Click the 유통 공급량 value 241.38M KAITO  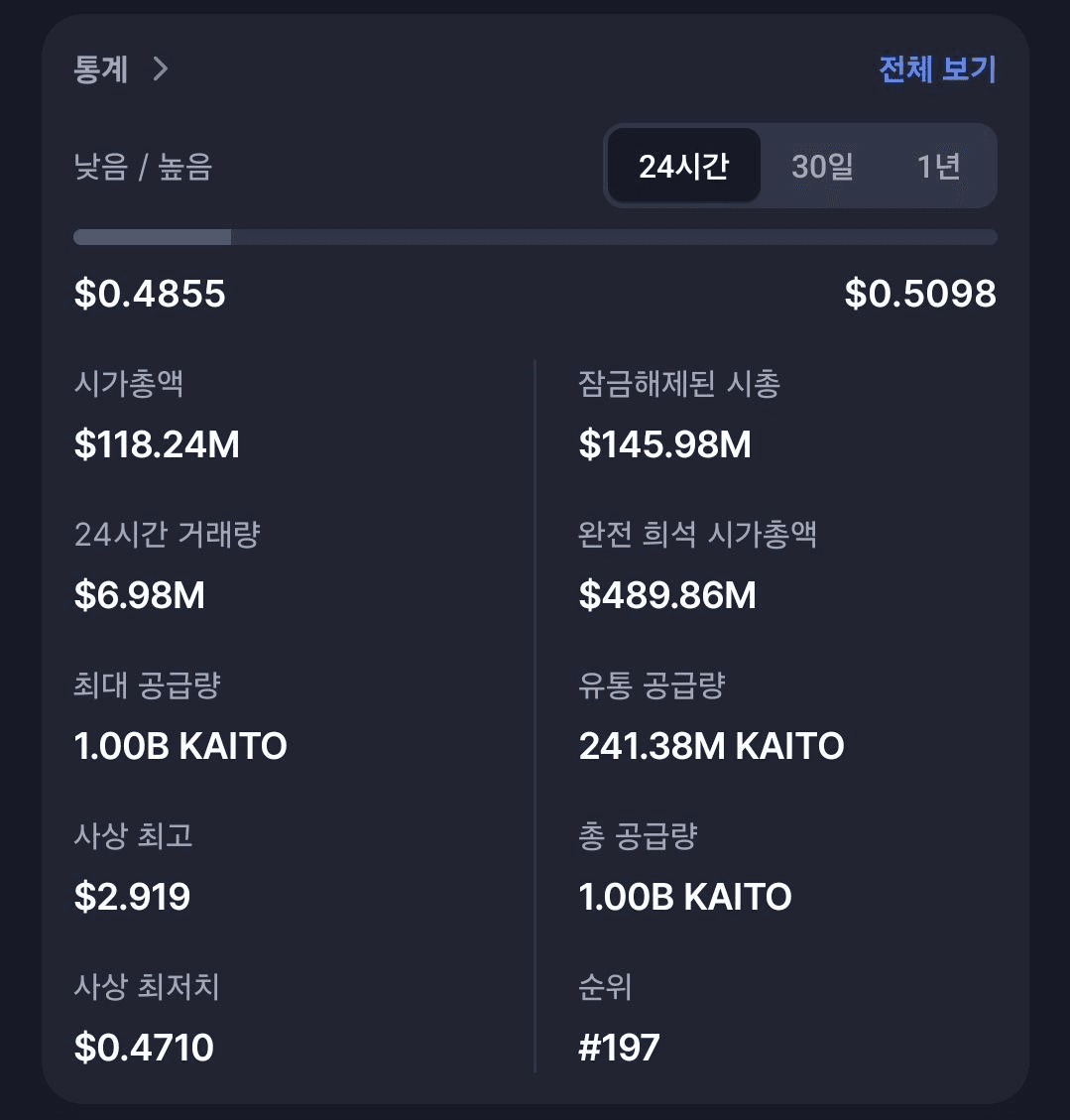point(711,746)
